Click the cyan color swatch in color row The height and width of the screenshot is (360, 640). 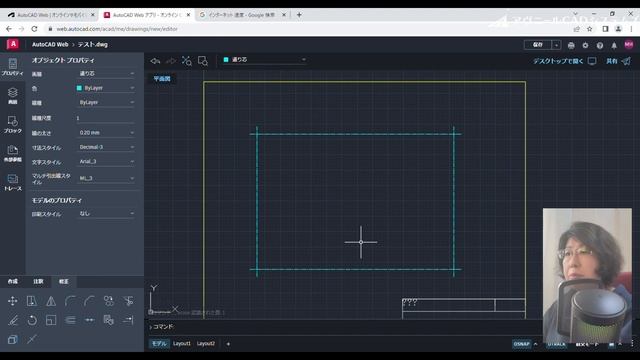[79, 88]
